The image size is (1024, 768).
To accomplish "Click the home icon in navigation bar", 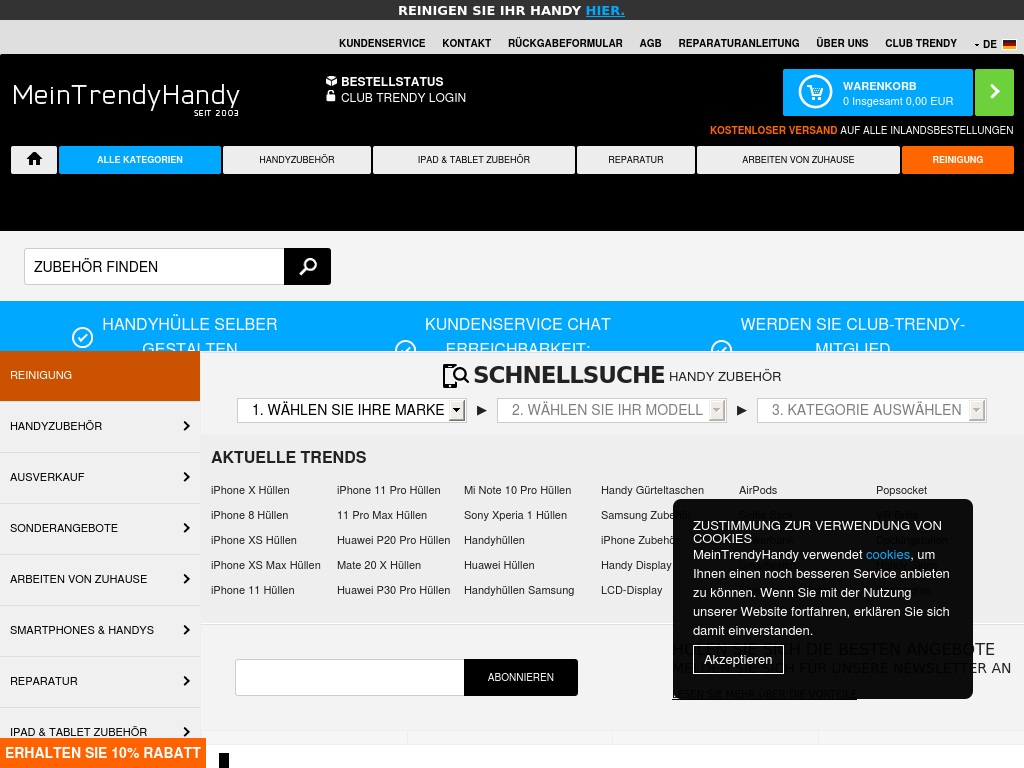I will pos(34,160).
